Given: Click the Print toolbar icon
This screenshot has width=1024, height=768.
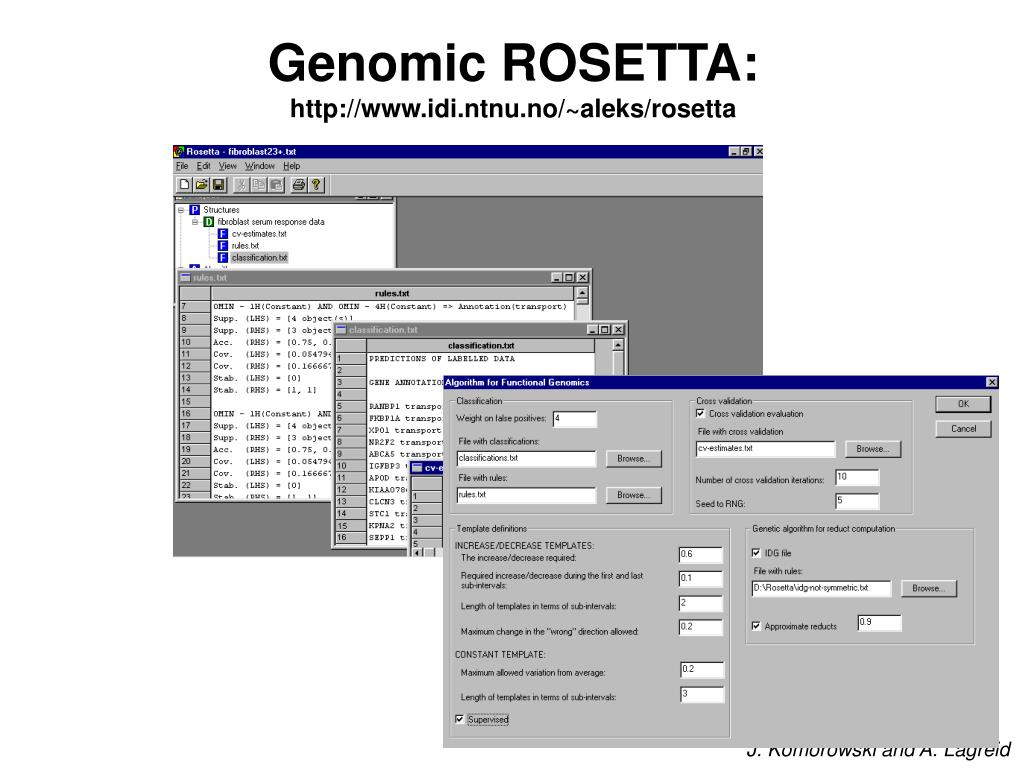Looking at the screenshot, I should (x=298, y=185).
